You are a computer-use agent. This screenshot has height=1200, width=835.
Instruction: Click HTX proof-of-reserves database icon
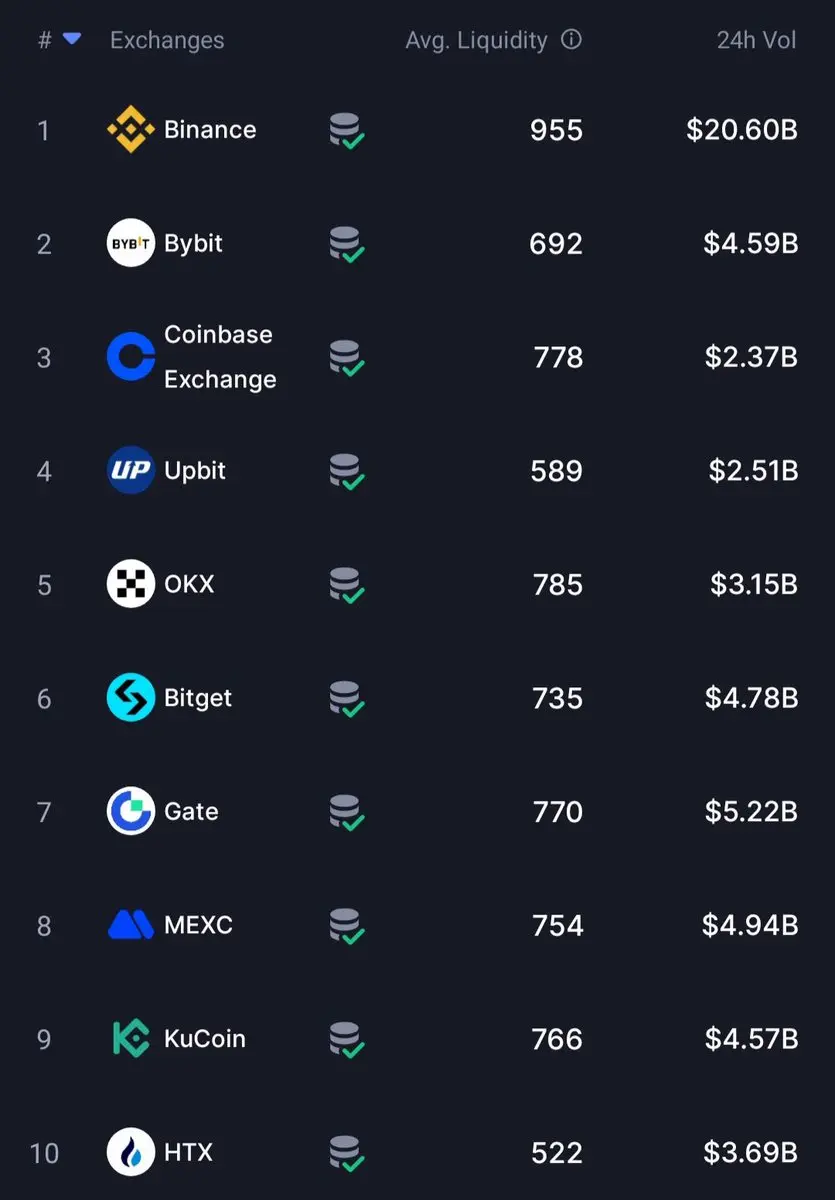[x=346, y=1153]
